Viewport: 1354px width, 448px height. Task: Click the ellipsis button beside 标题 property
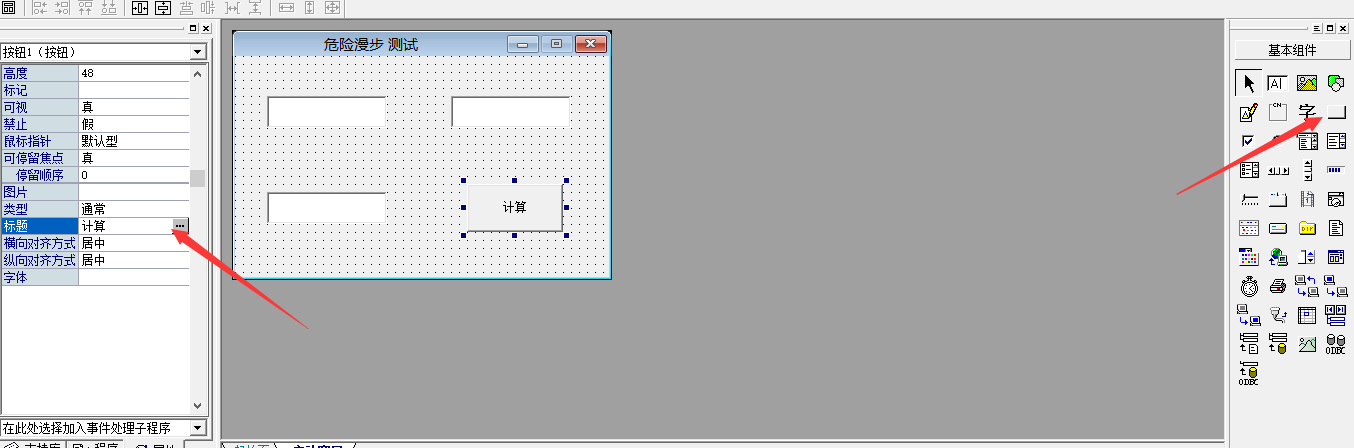click(x=179, y=226)
